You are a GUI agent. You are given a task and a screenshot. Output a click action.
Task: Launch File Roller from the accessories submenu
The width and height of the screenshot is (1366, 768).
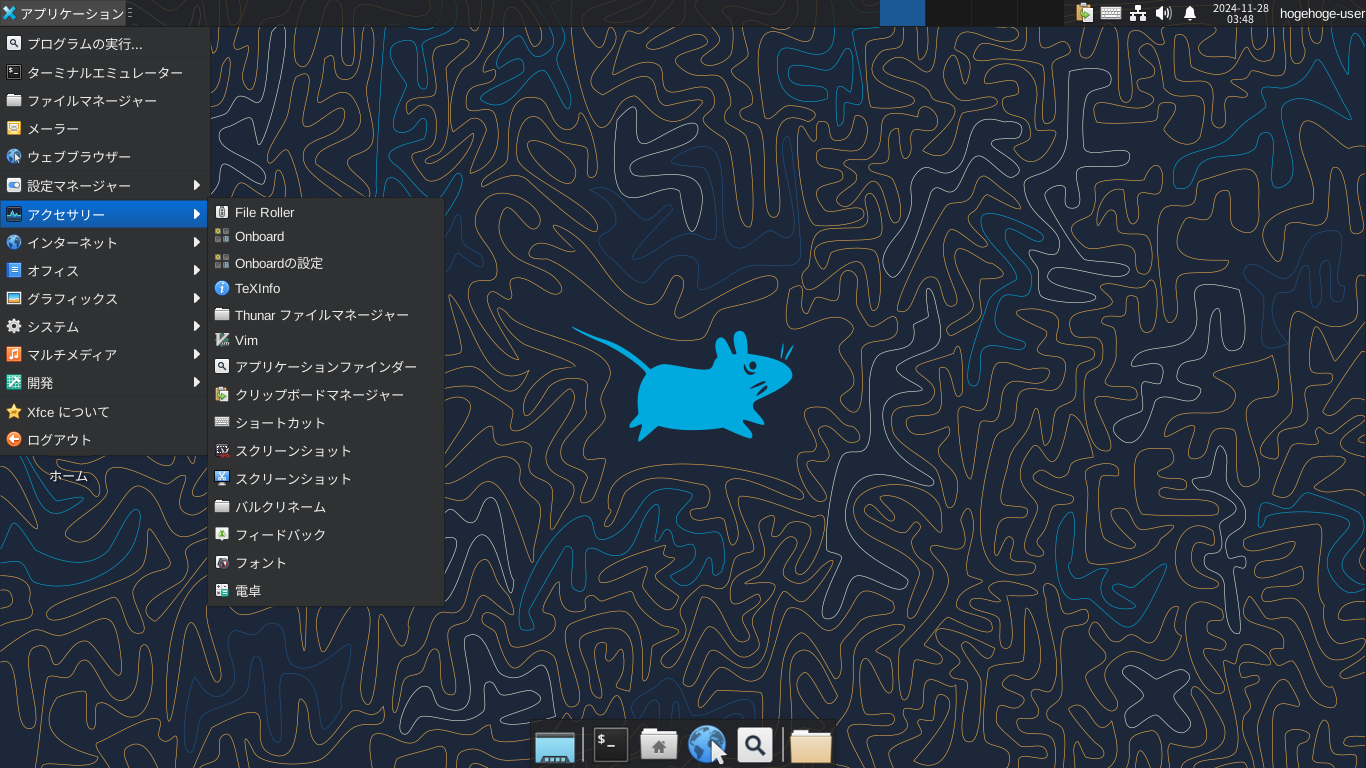tap(326, 212)
